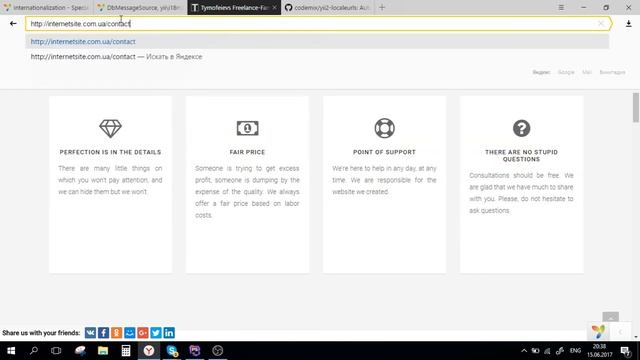The height and width of the screenshot is (360, 640).
Task: Open a new tab with plus button
Action: (x=382, y=7)
